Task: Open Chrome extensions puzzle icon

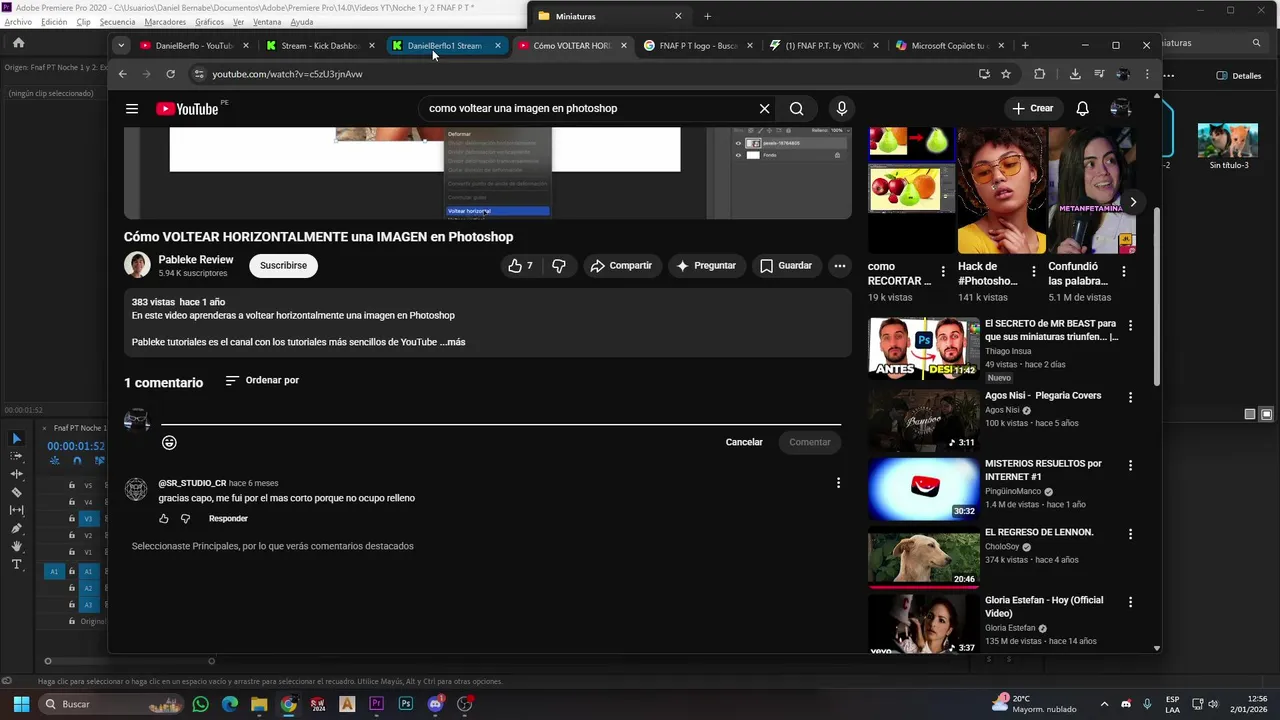Action: [x=1039, y=74]
